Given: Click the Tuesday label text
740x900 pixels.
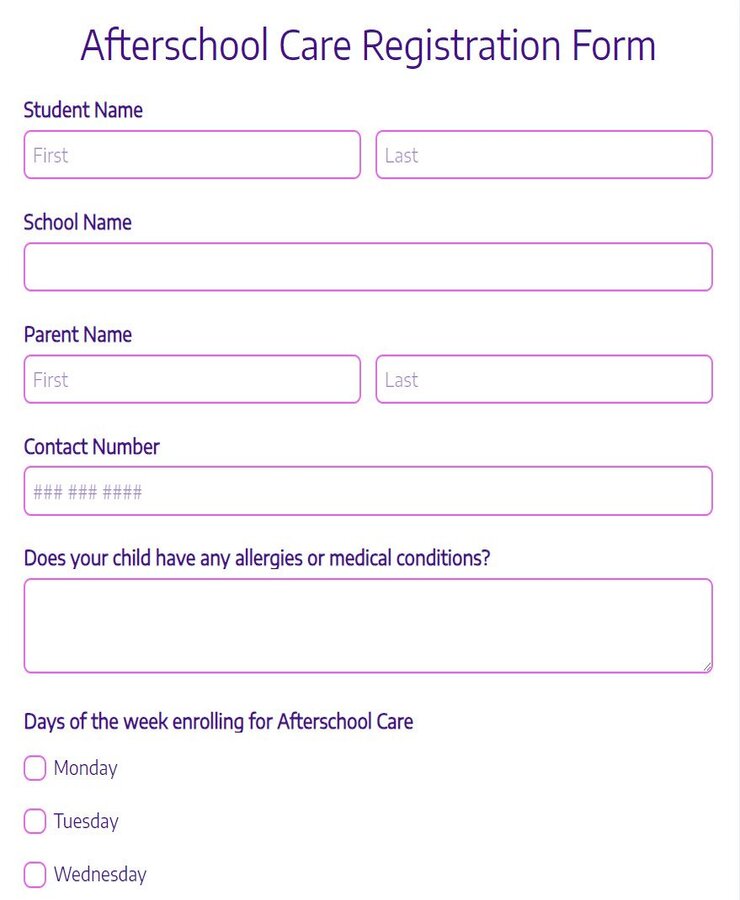Looking at the screenshot, I should tap(86, 821).
